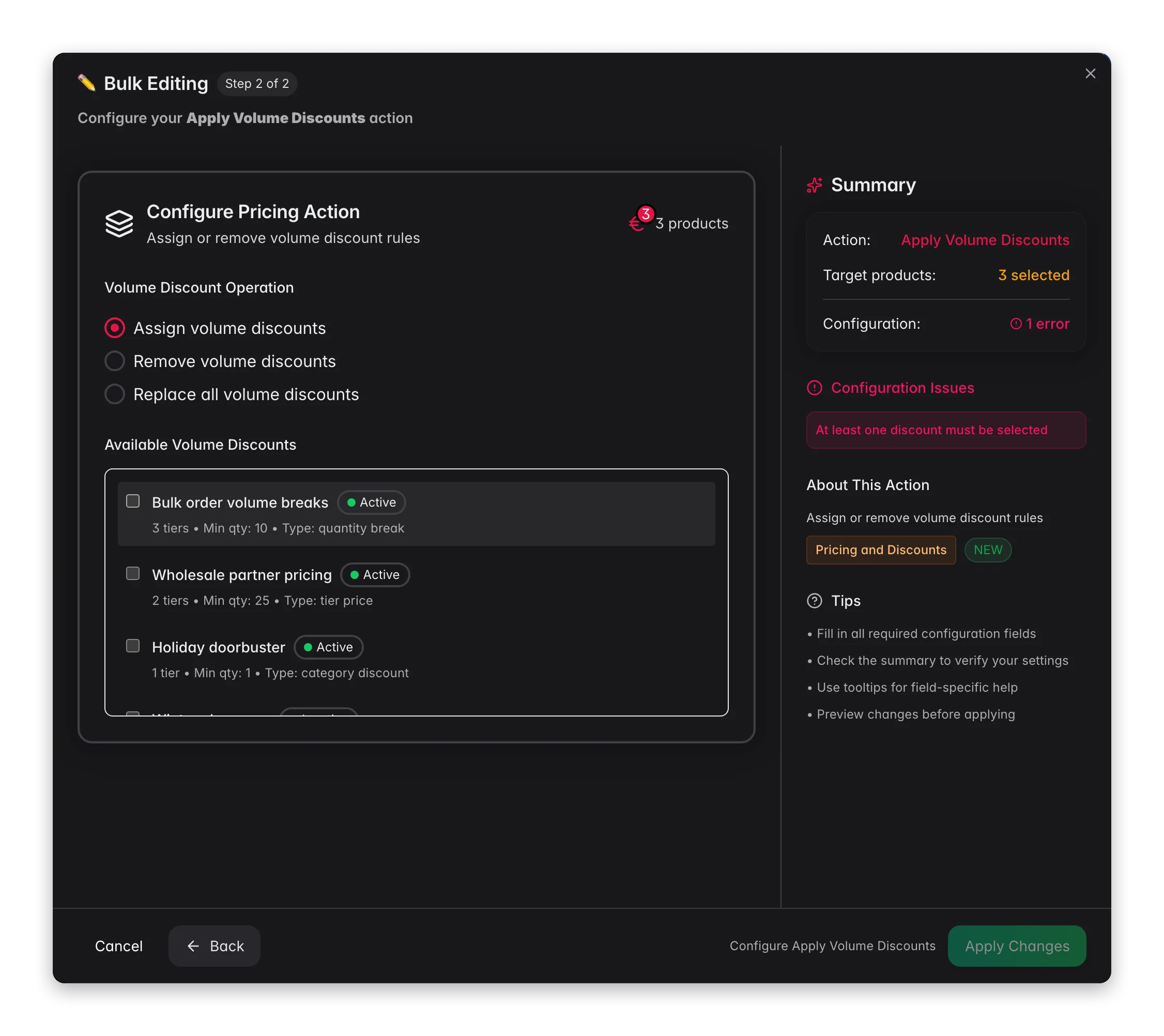
Task: Close the Bulk Editing dialog
Action: click(x=1090, y=73)
